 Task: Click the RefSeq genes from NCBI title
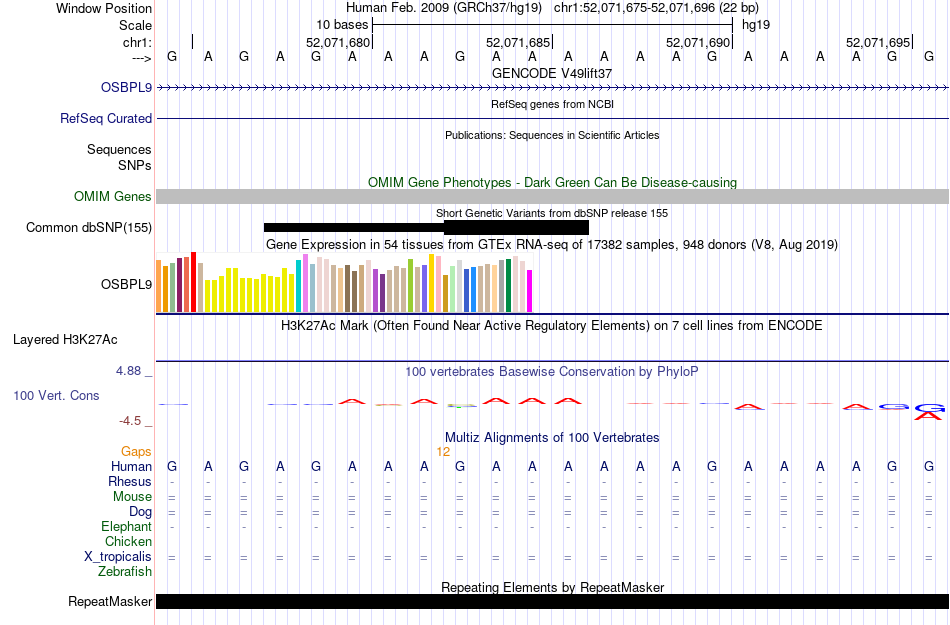click(x=552, y=104)
